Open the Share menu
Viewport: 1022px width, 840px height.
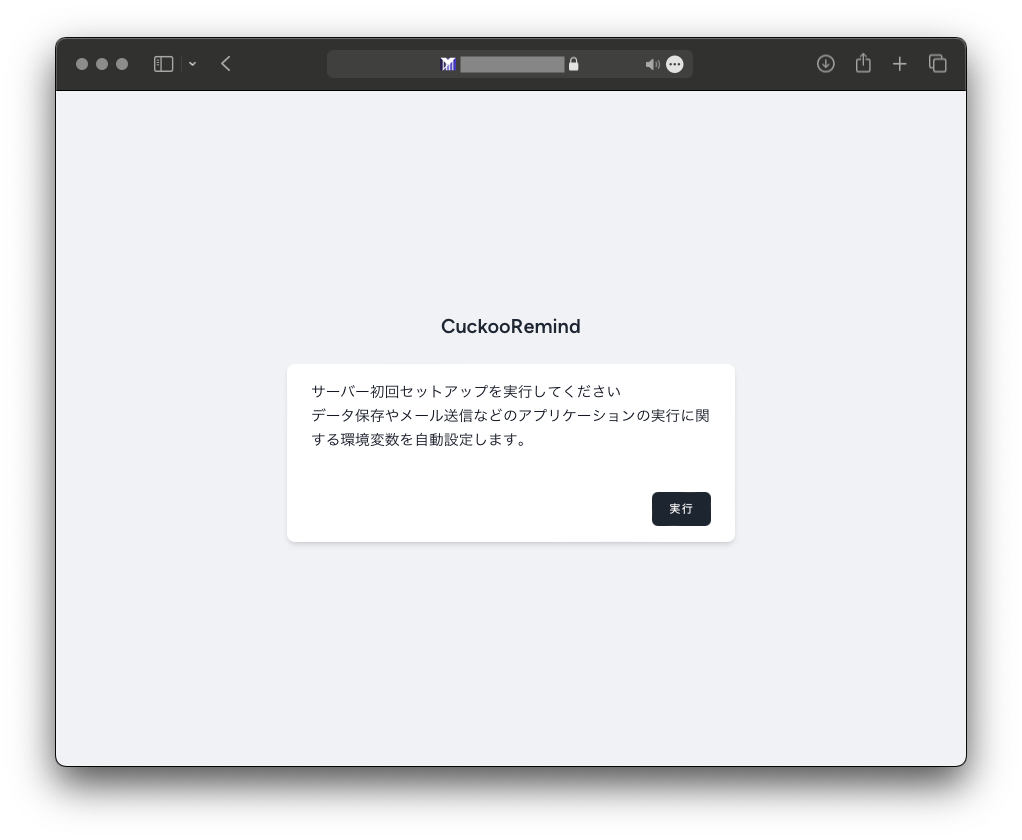pyautogui.click(x=863, y=64)
